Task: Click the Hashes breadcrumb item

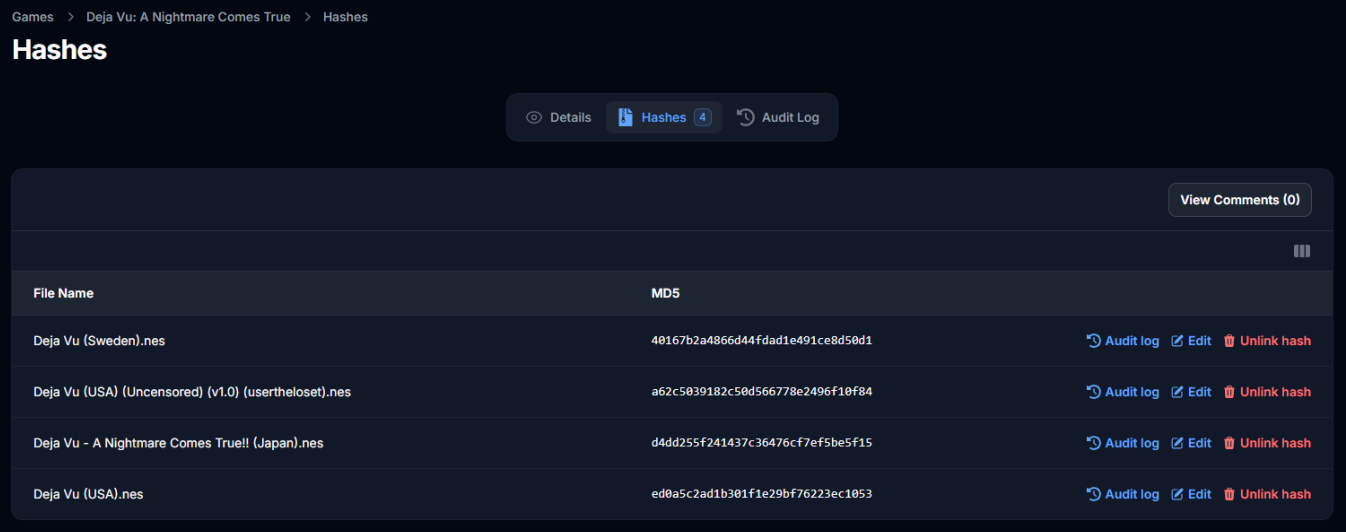Action: point(345,17)
